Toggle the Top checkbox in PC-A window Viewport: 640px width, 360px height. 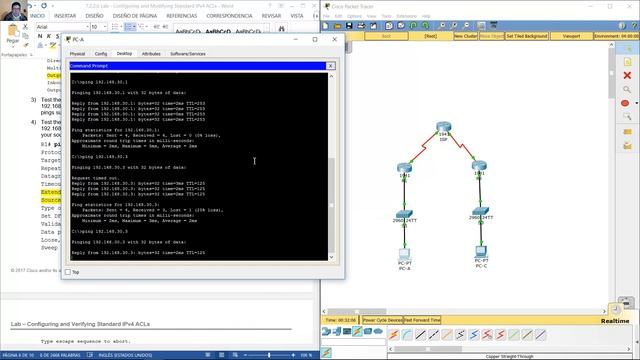[x=68, y=272]
